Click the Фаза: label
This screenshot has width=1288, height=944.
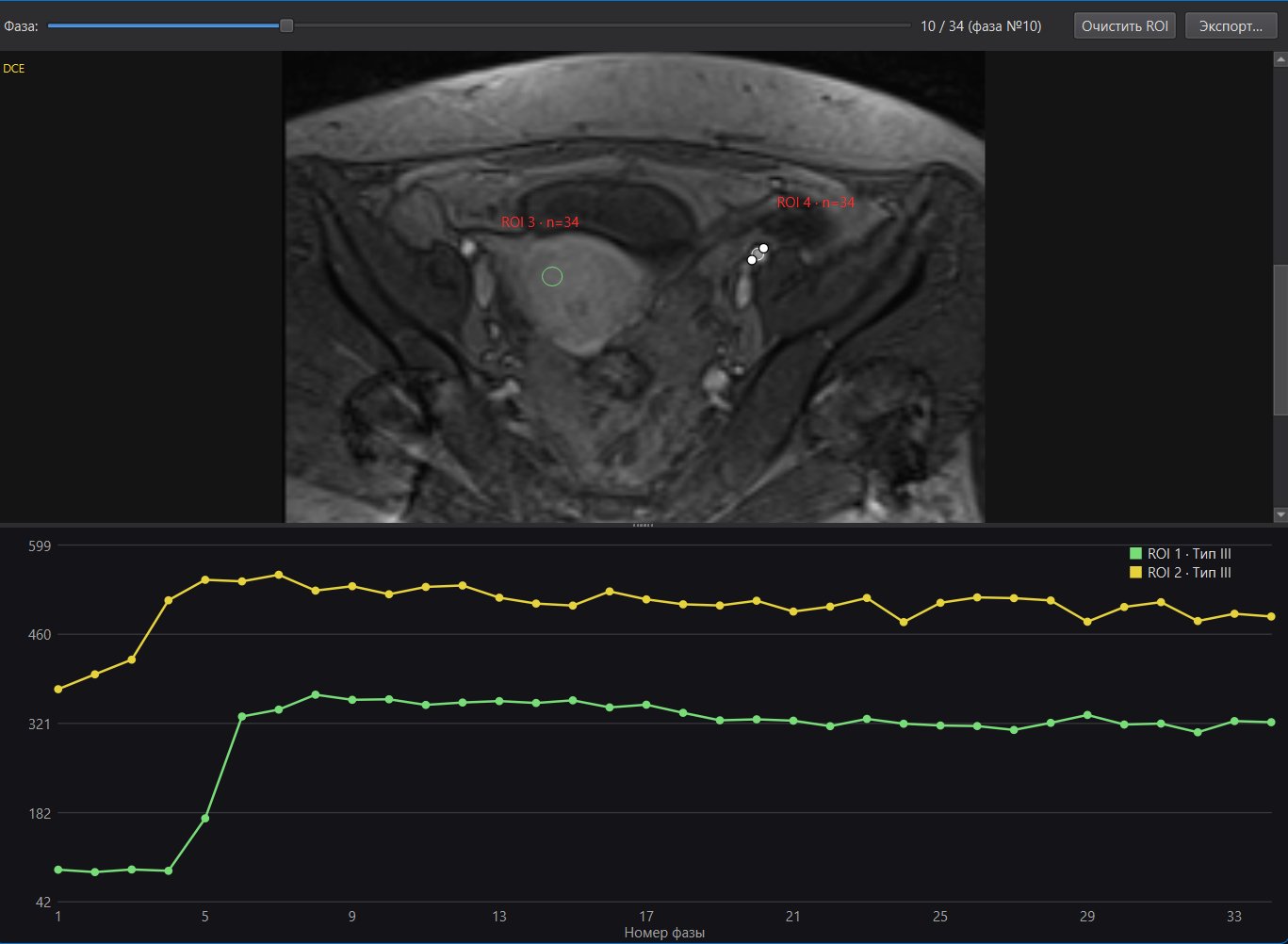point(21,26)
